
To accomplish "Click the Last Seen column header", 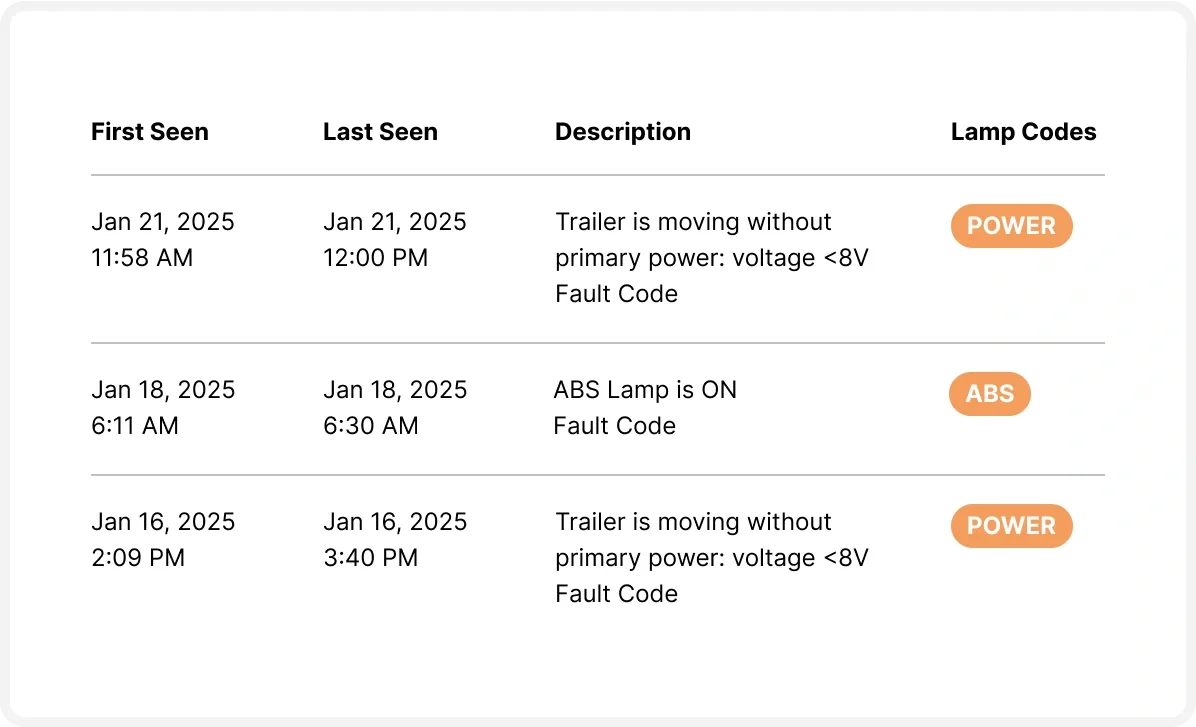I will click(x=380, y=132).
